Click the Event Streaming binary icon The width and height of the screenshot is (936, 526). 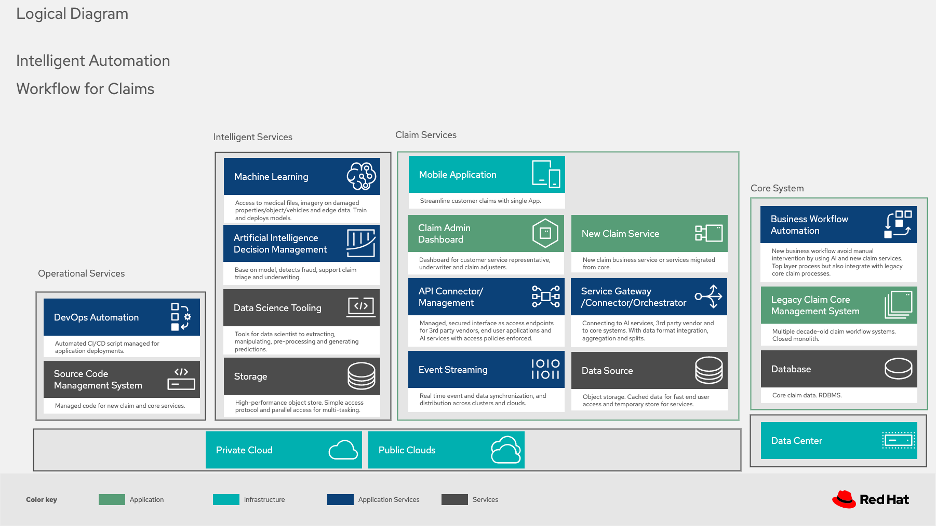click(546, 369)
